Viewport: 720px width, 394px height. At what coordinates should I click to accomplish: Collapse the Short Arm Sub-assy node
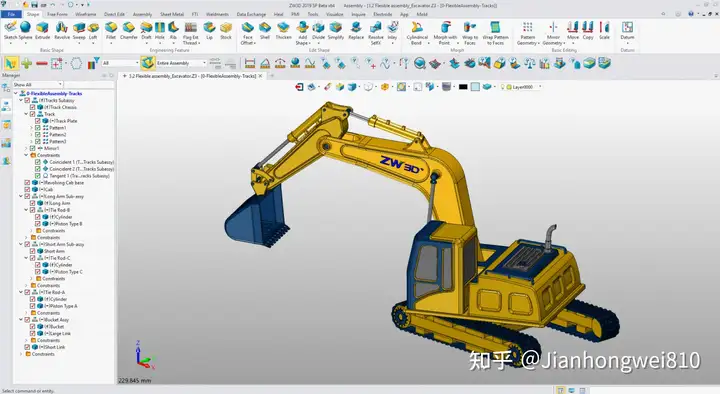(21, 244)
